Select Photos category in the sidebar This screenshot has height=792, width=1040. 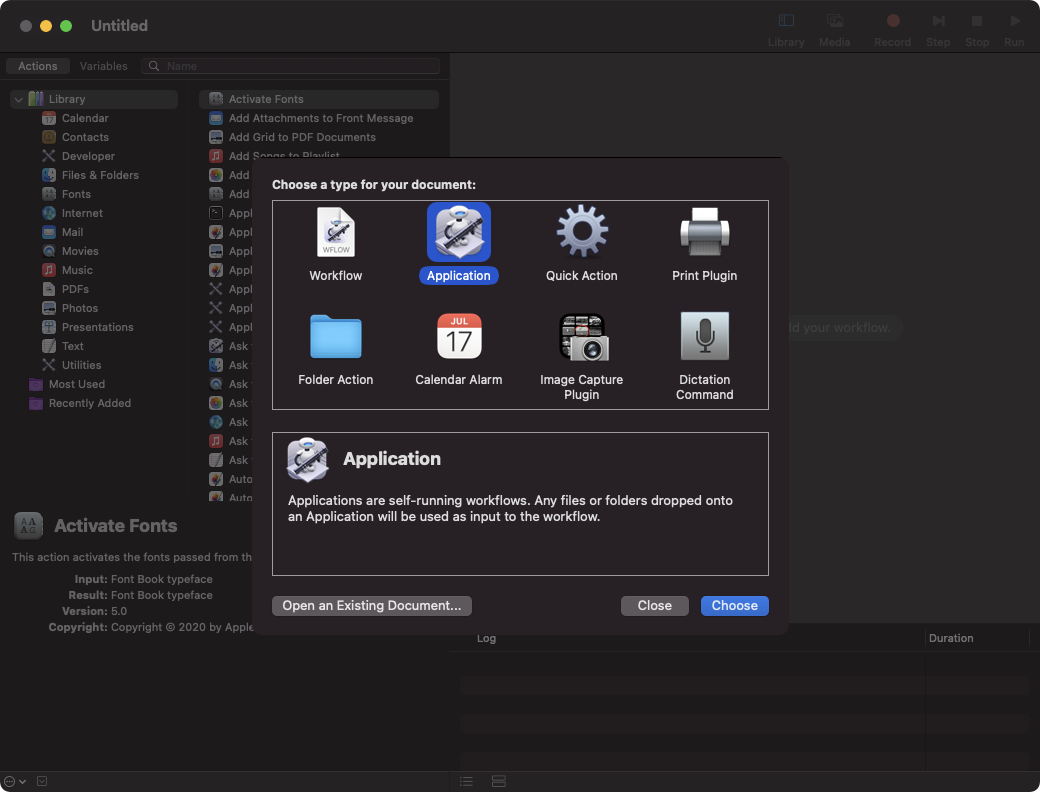tap(79, 308)
